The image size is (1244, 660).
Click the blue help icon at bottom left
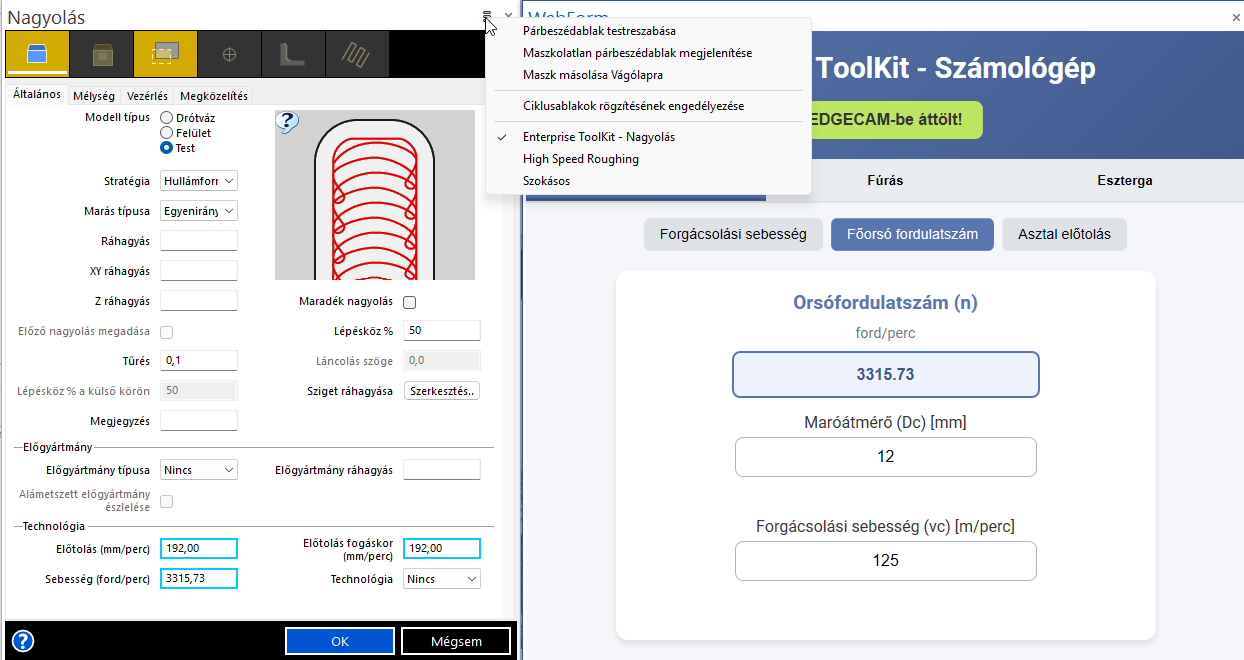click(22, 641)
